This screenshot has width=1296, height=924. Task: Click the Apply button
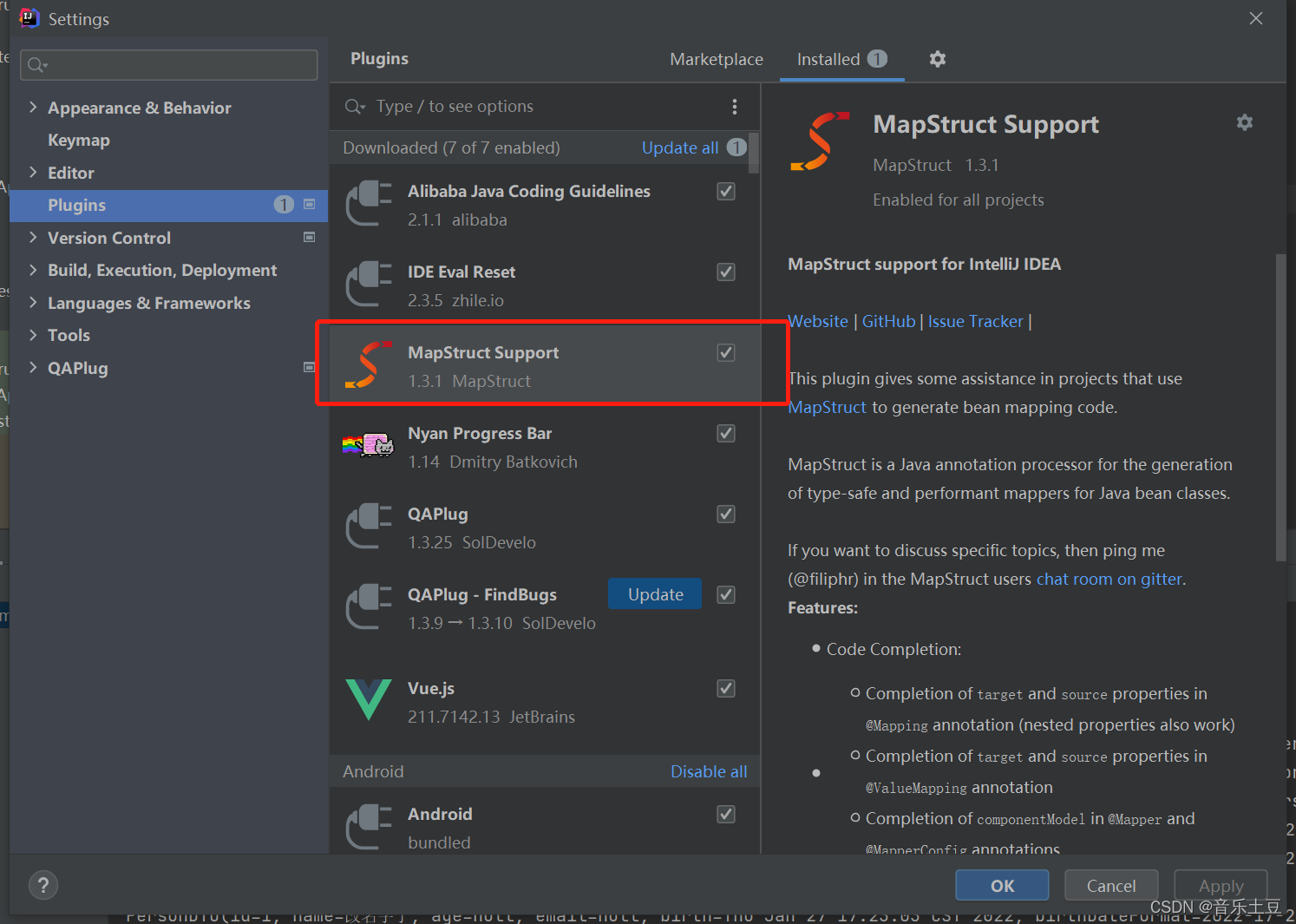tap(1221, 885)
